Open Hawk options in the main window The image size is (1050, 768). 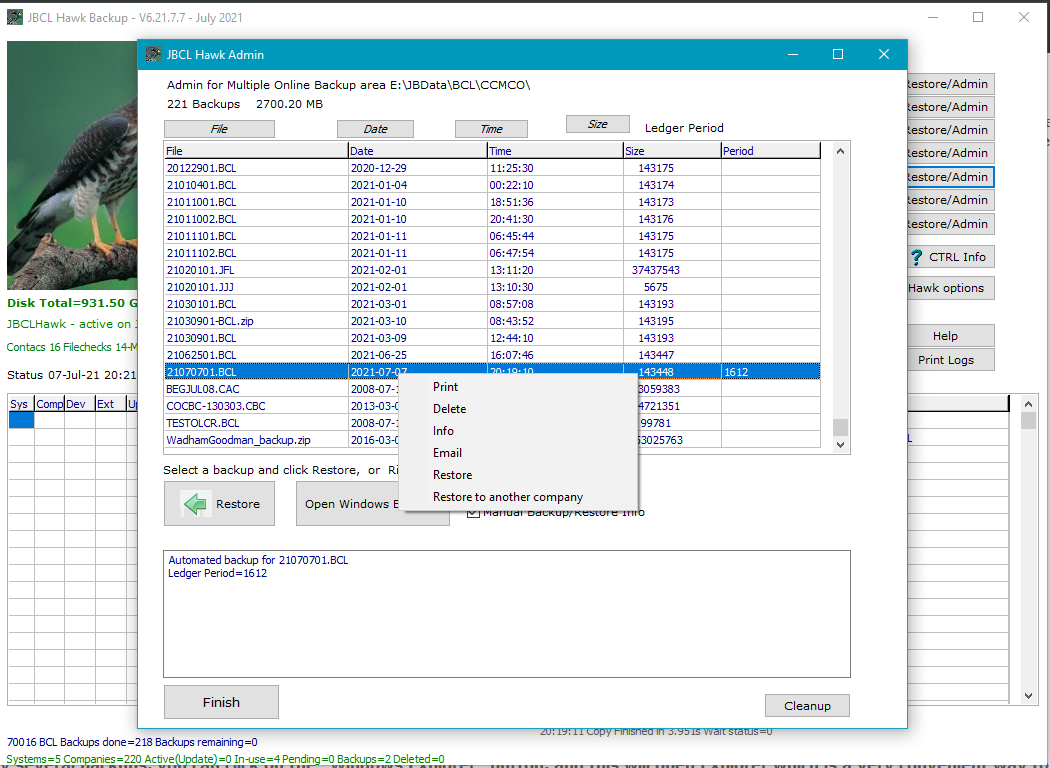946,288
